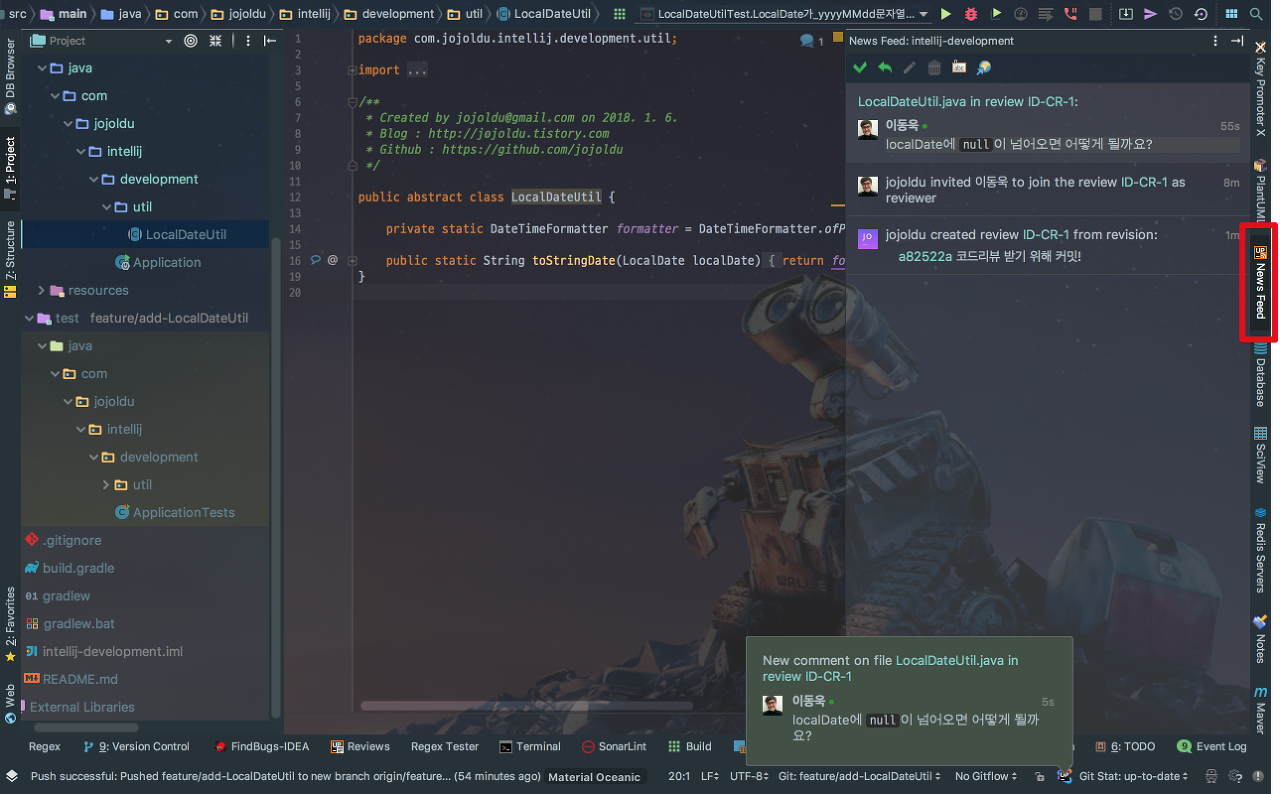Expand folded import section in editor
1280x794 pixels.
pyautogui.click(x=353, y=70)
